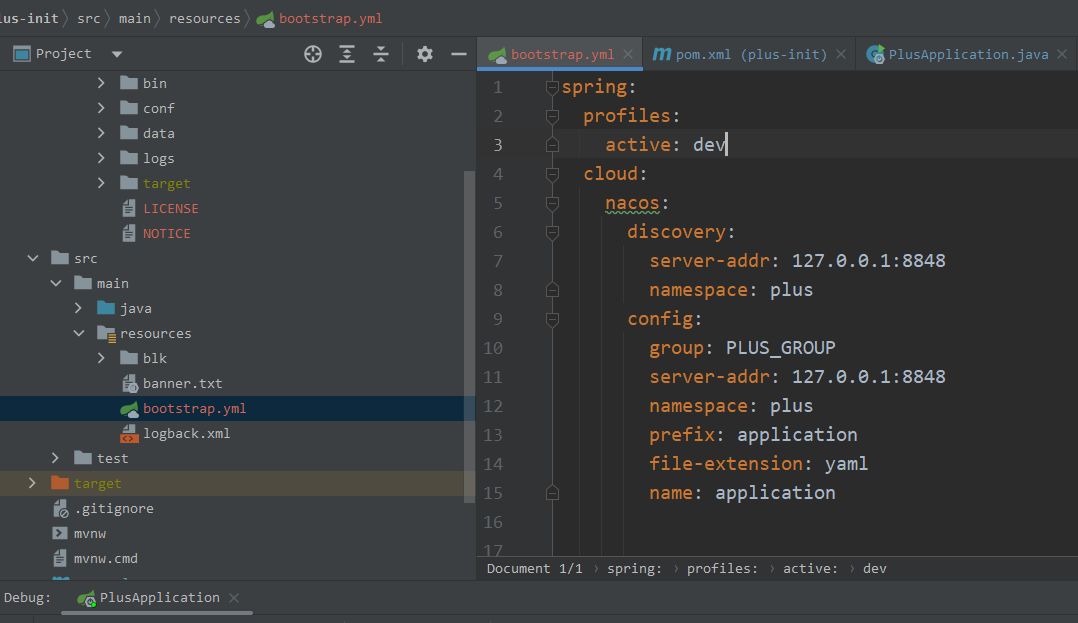Expand the bin folder
This screenshot has height=623, width=1078.
(101, 83)
